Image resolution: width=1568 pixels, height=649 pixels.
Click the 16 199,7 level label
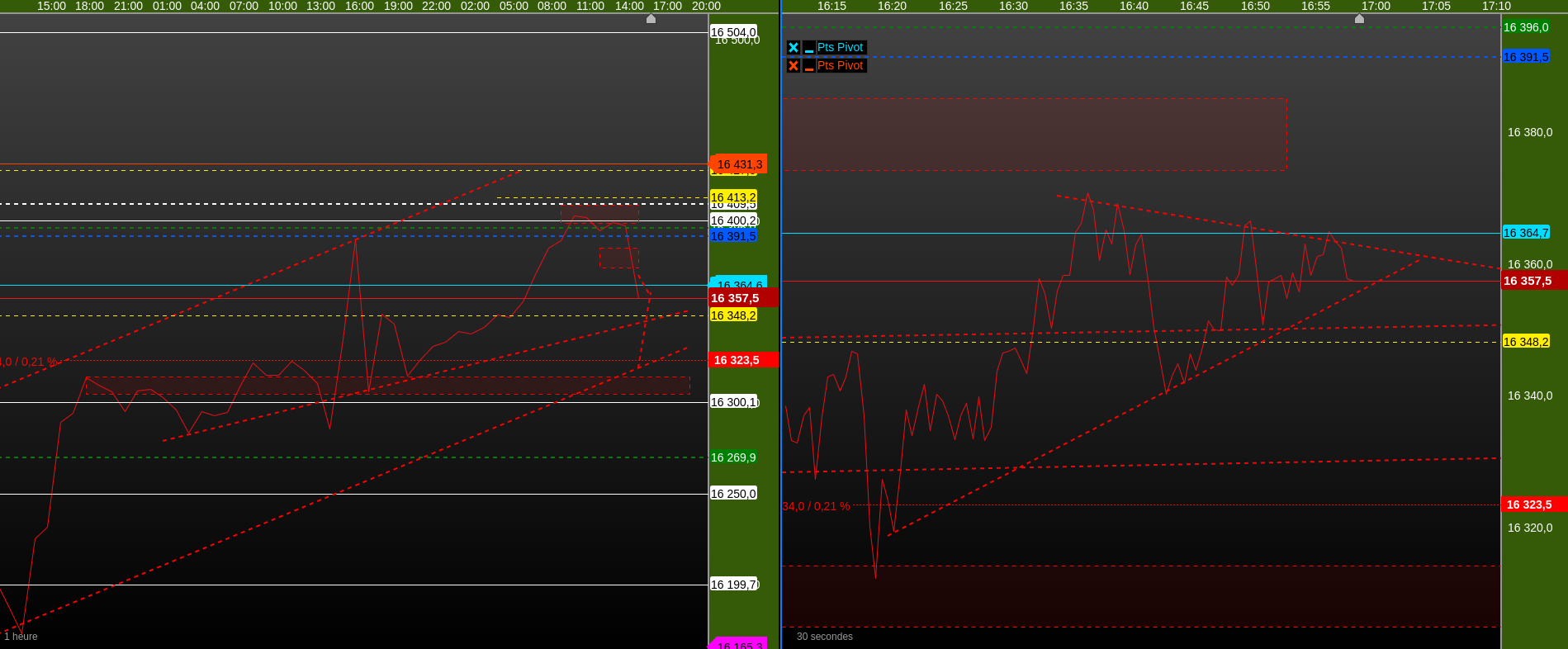tap(734, 585)
